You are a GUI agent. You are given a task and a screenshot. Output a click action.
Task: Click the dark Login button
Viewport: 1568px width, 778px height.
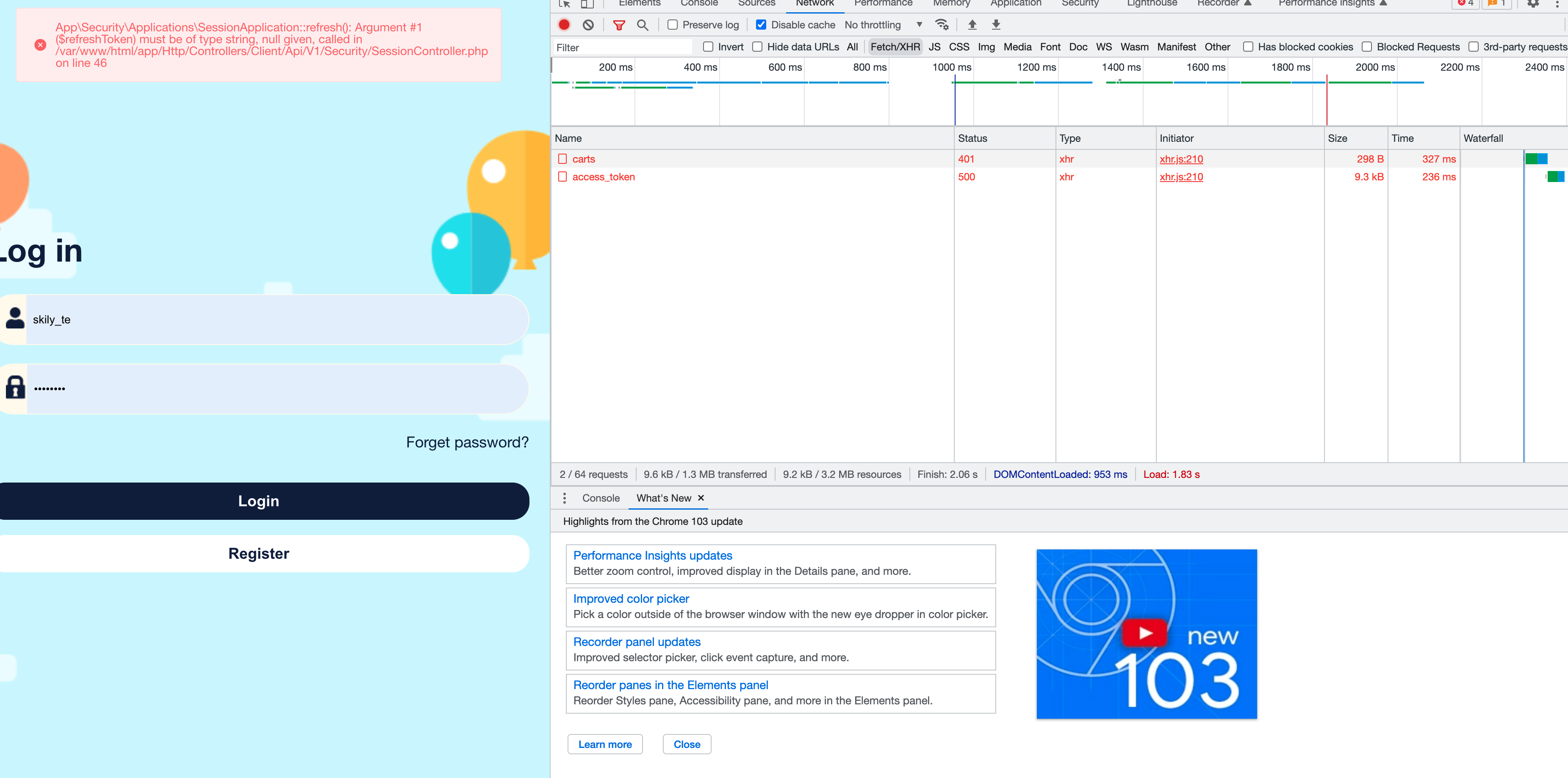258,501
